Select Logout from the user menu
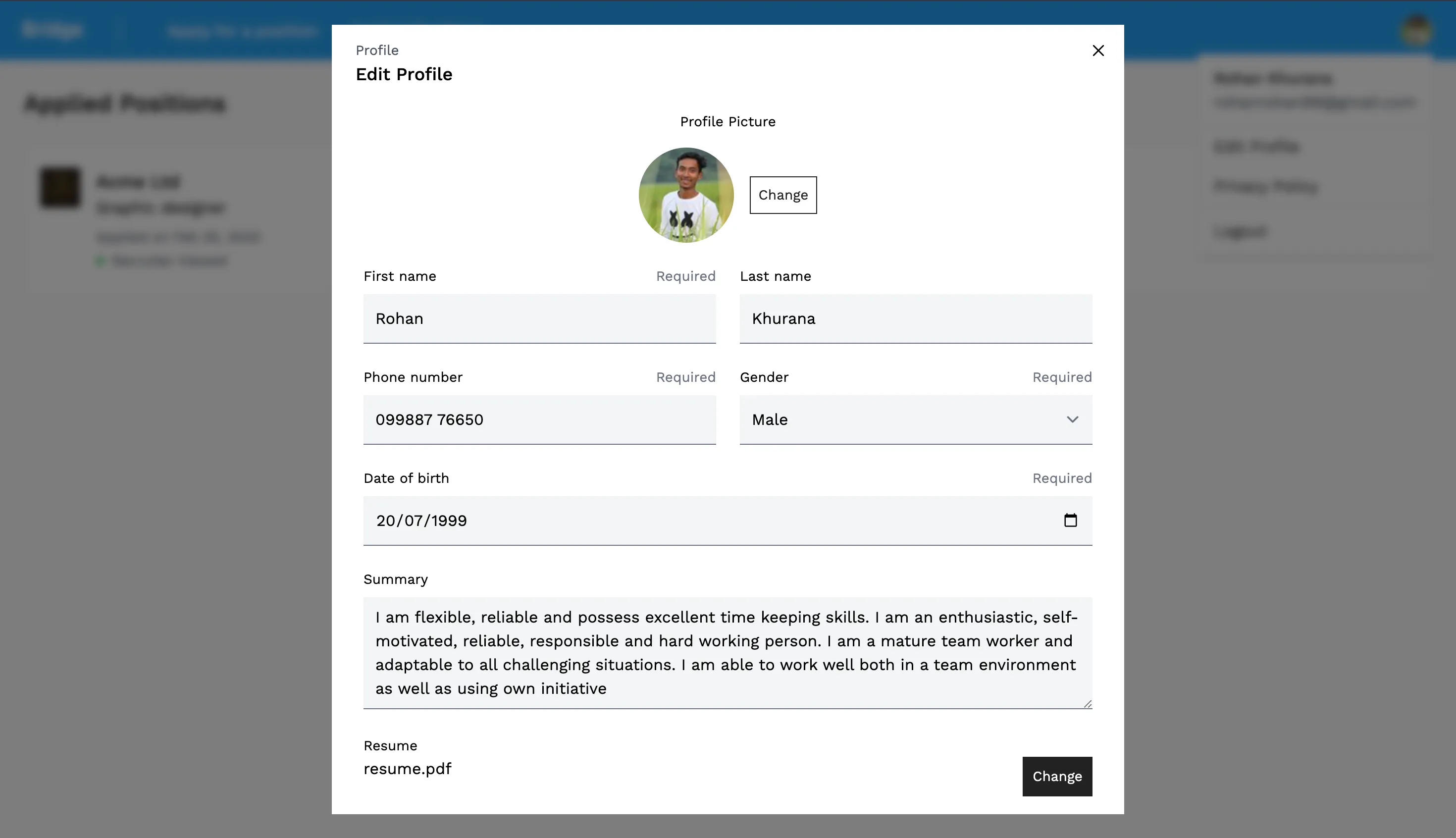Image resolution: width=1456 pixels, height=838 pixels. (1240, 231)
